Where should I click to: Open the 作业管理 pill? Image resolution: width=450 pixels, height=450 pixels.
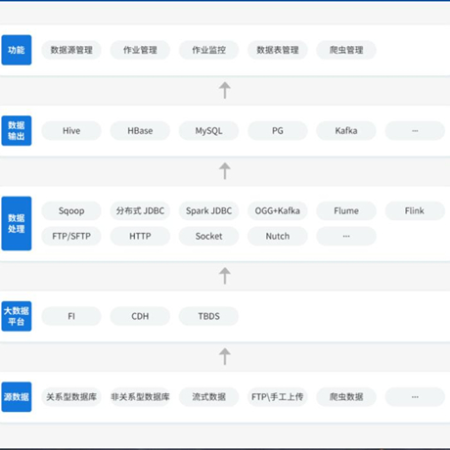[x=140, y=50]
